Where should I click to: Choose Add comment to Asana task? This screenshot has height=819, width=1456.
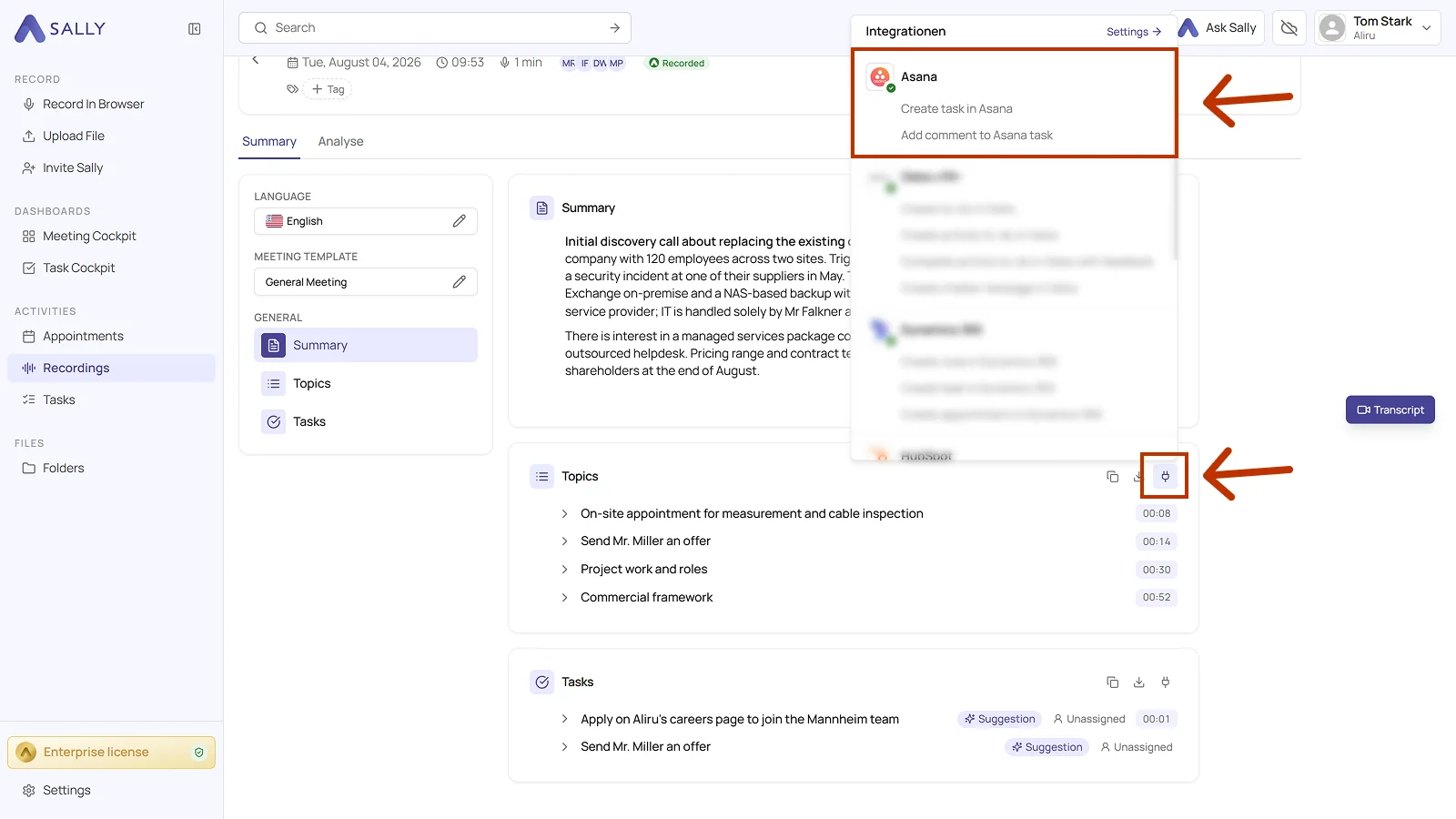tap(976, 135)
